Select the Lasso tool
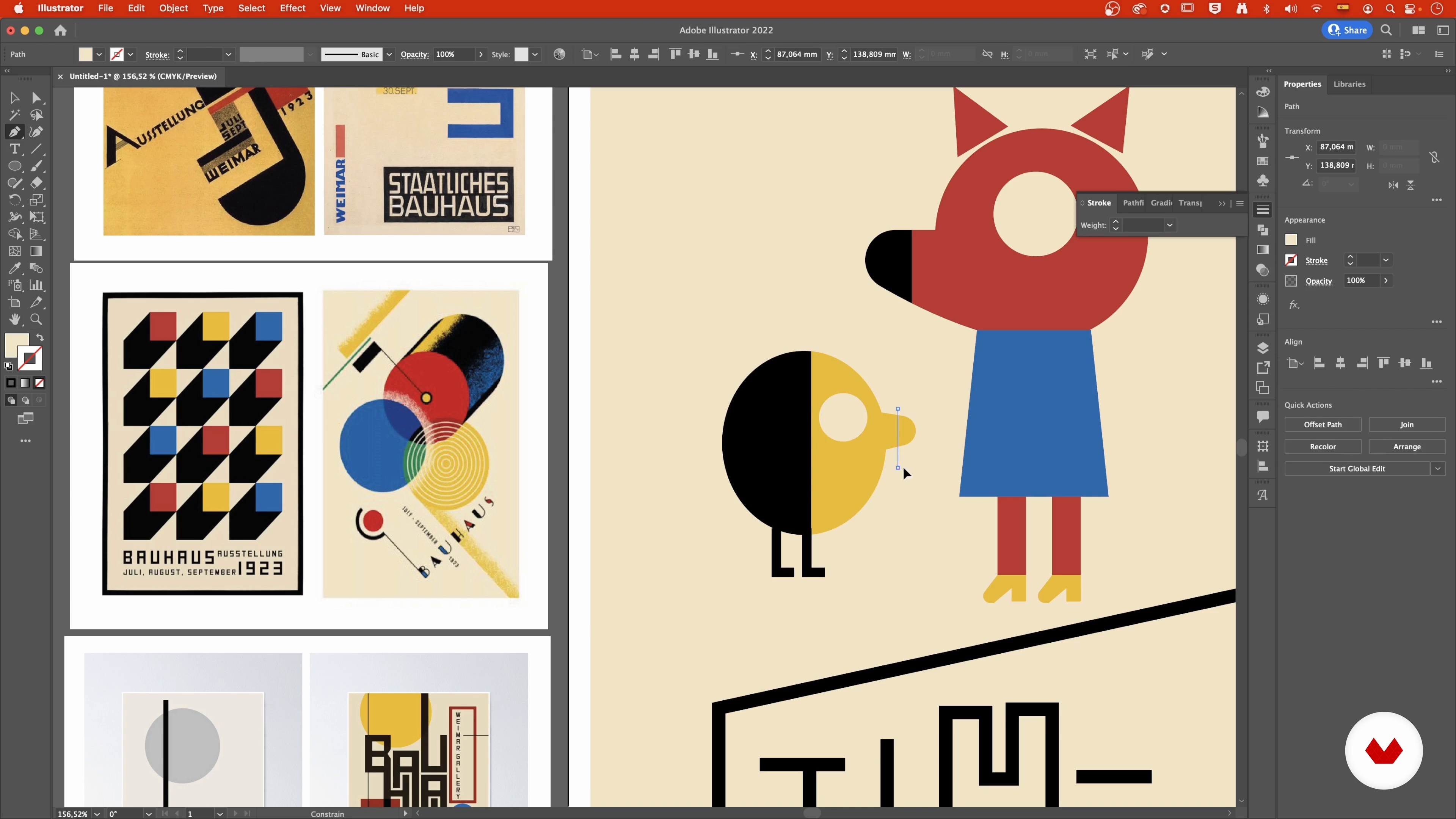 tap(37, 115)
